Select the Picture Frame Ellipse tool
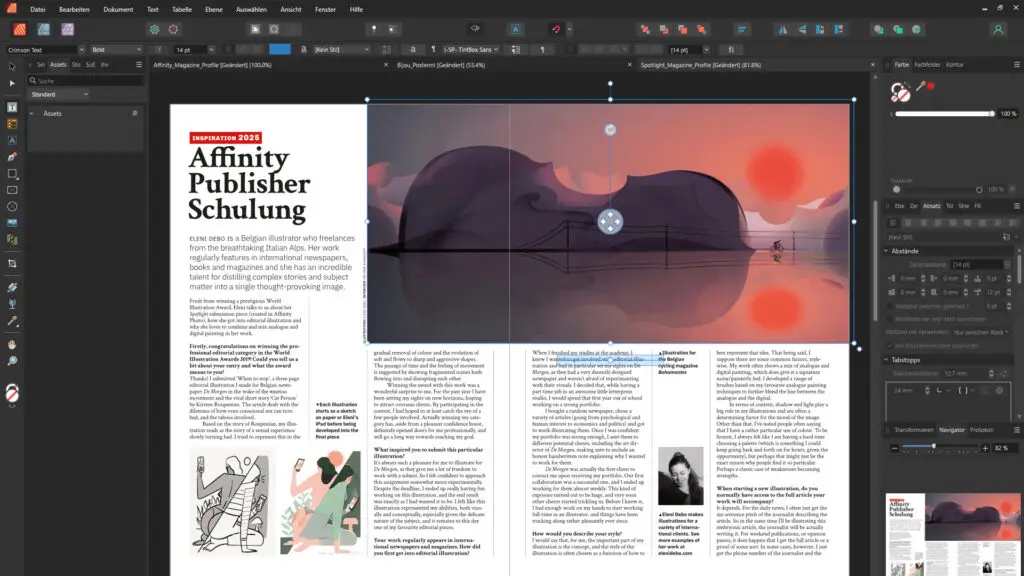This screenshot has height=576, width=1024. click(x=12, y=206)
